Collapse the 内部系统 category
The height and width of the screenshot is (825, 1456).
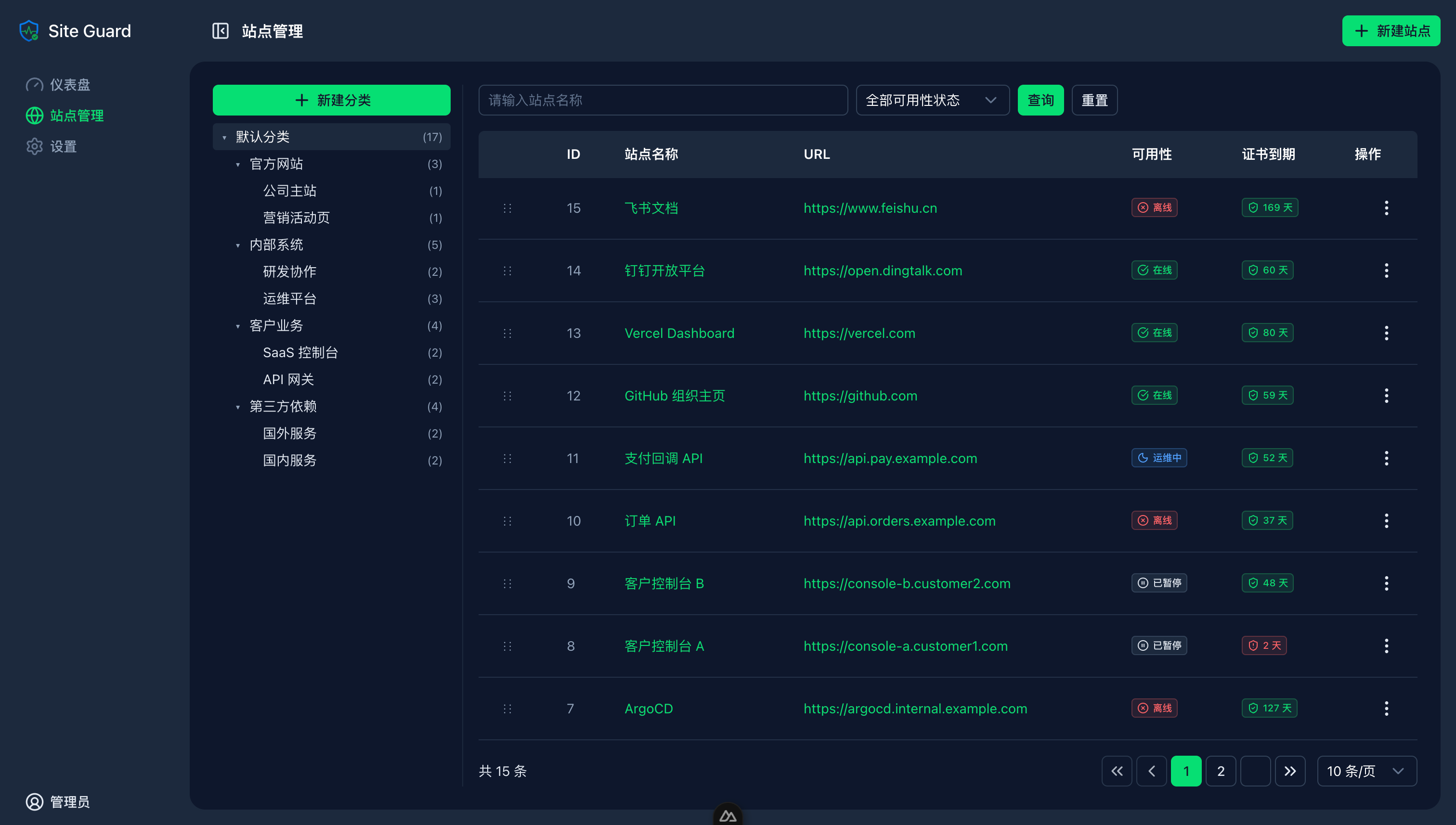238,245
